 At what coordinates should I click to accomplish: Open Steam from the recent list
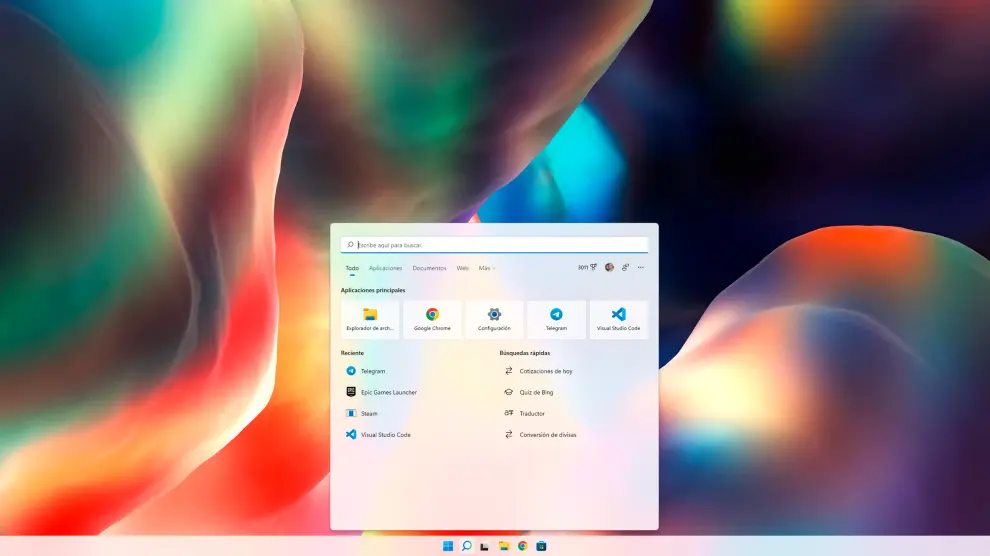(x=369, y=413)
